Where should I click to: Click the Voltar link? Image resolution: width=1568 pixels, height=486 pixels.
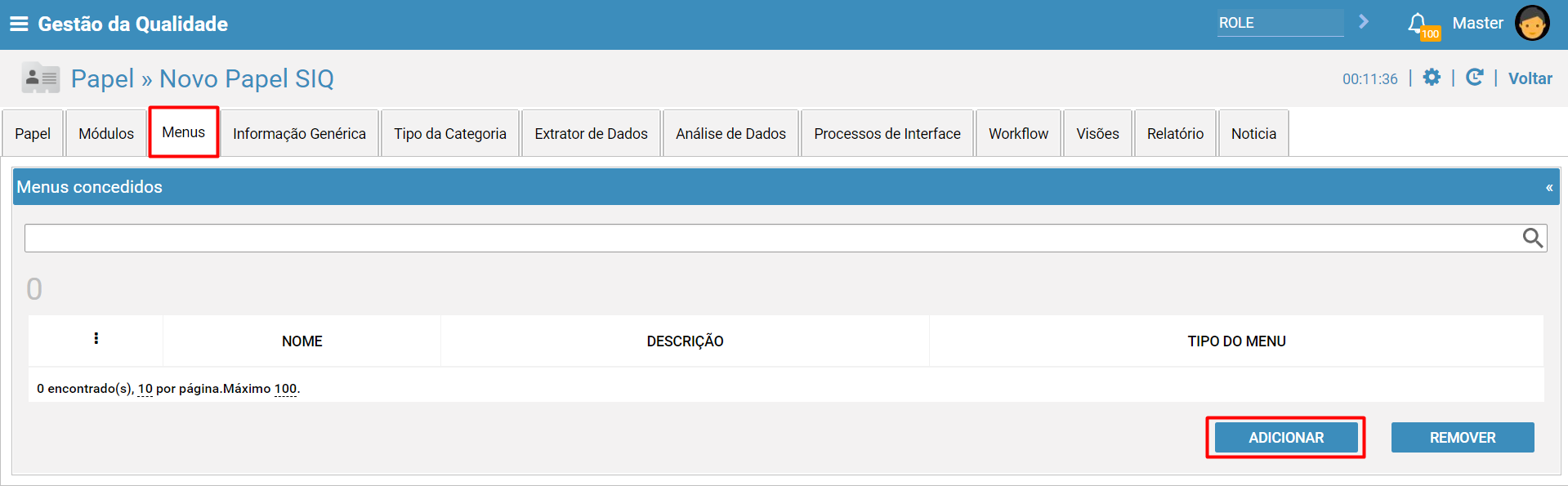pyautogui.click(x=1530, y=78)
